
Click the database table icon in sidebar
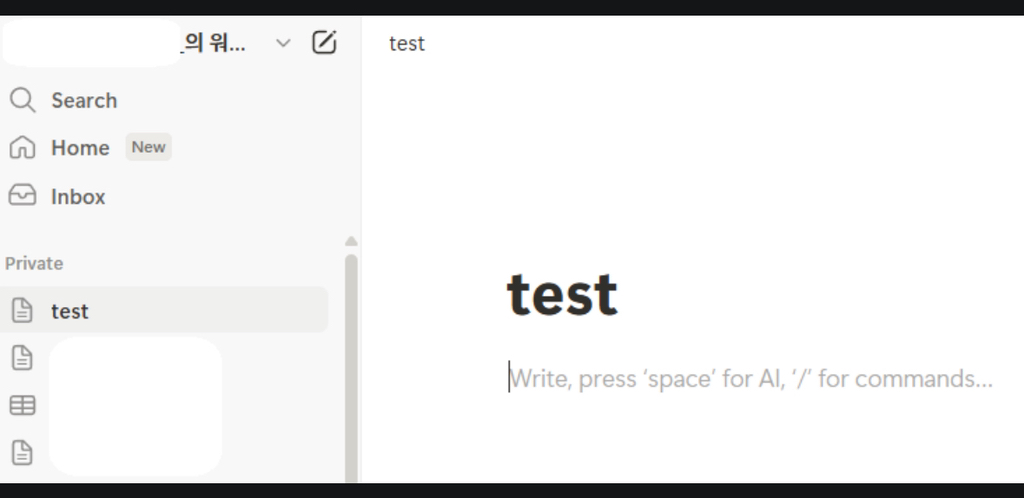click(22, 405)
